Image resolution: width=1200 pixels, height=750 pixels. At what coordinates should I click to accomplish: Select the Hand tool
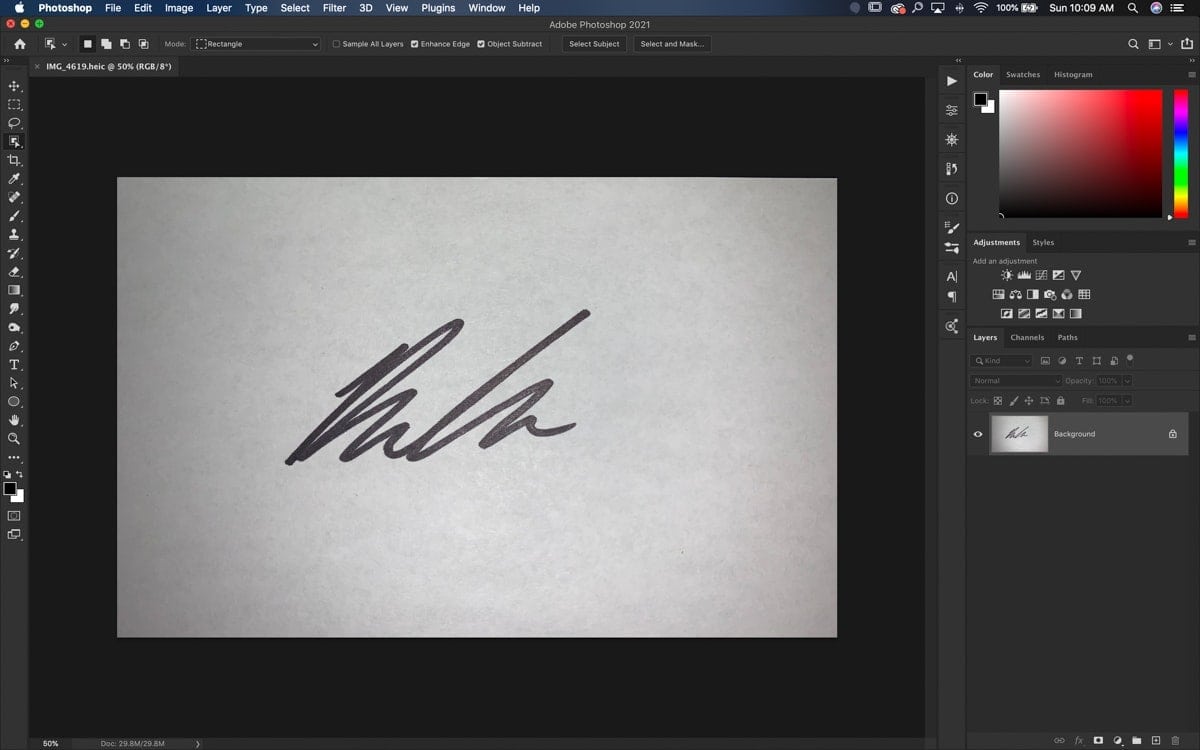click(14, 420)
